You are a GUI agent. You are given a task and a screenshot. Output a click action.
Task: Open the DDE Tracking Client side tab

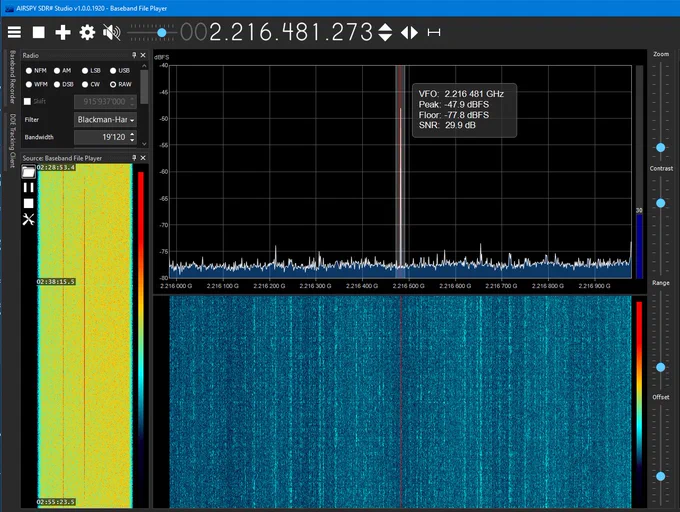(13, 141)
